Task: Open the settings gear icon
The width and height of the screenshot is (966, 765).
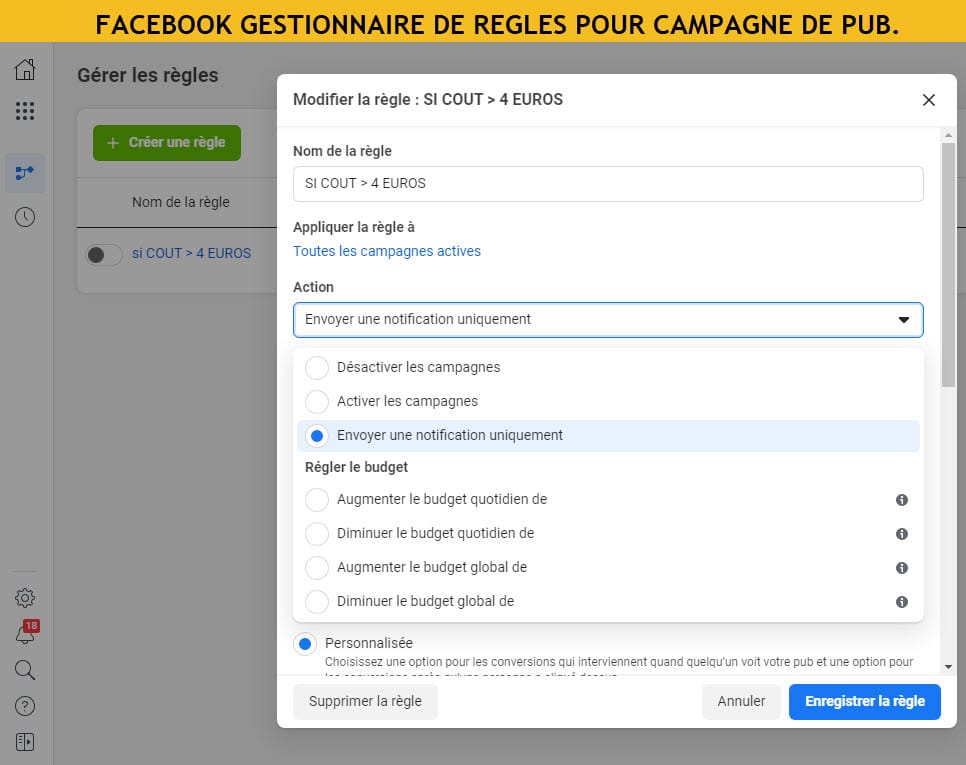Action: click(x=25, y=597)
